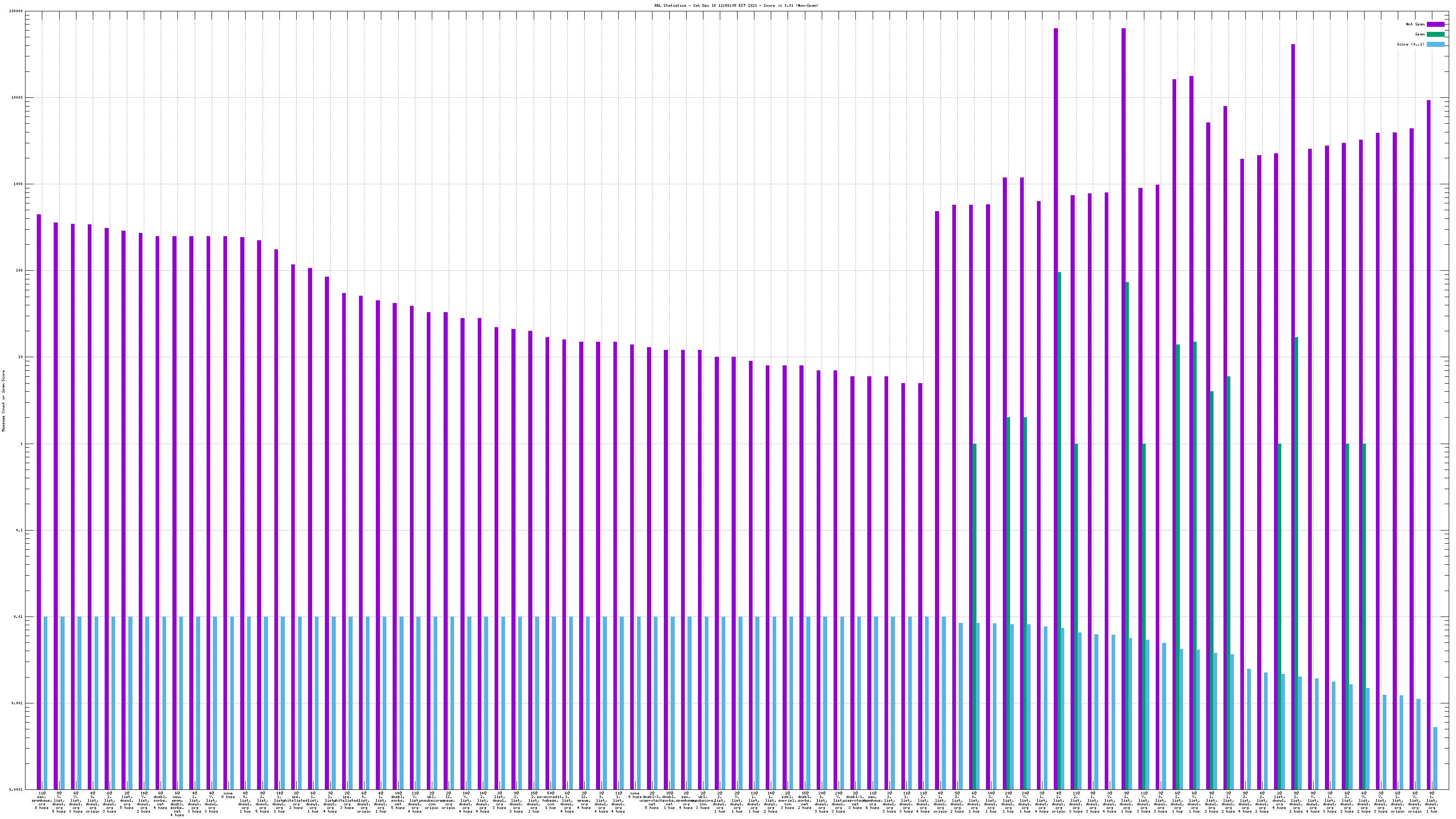1456x819 pixels.
Task: Click the 1000 y-axis tick label
Action: [19, 184]
